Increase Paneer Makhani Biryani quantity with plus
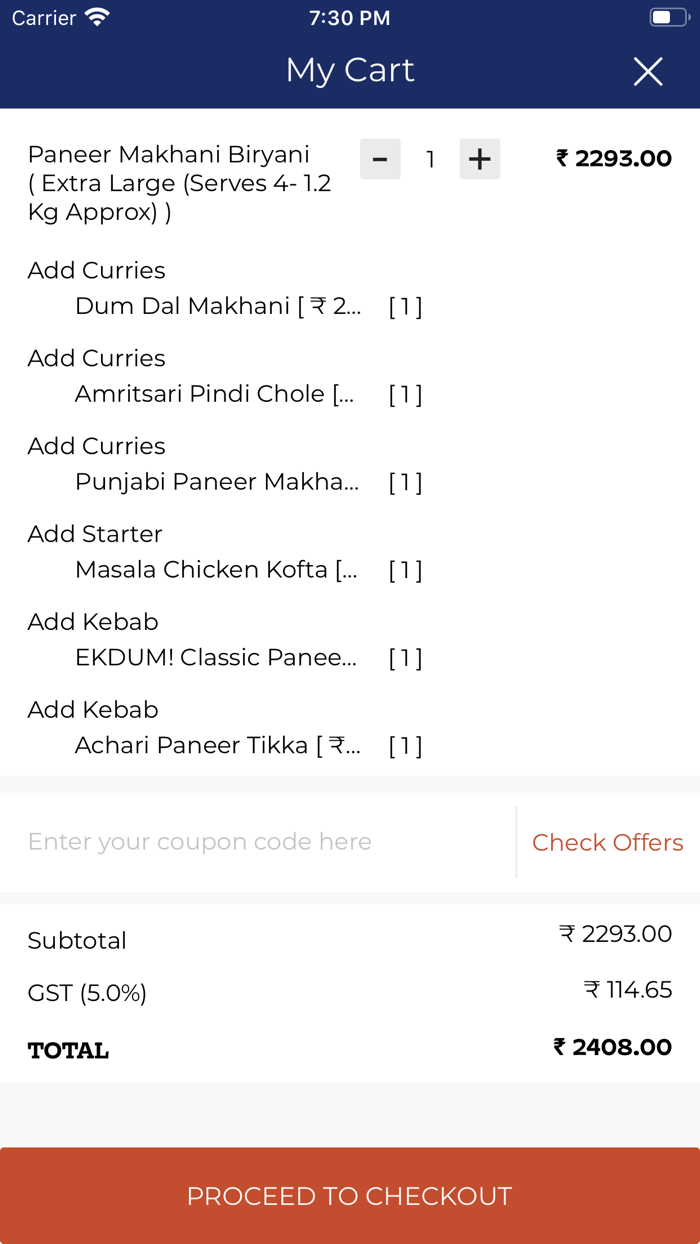The height and width of the screenshot is (1244, 700). (x=480, y=159)
